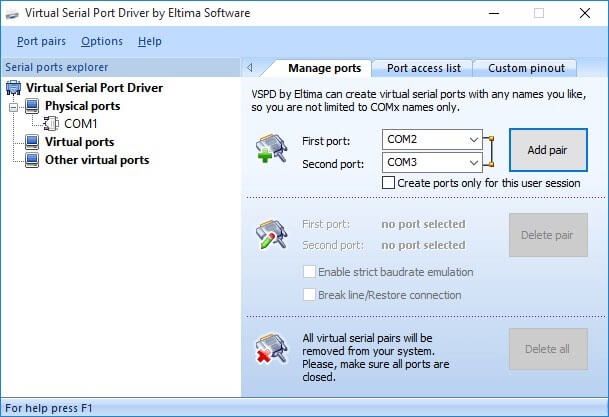Click the VSPD by Eltima description text
This screenshot has width=609, height=417.
click(418, 101)
